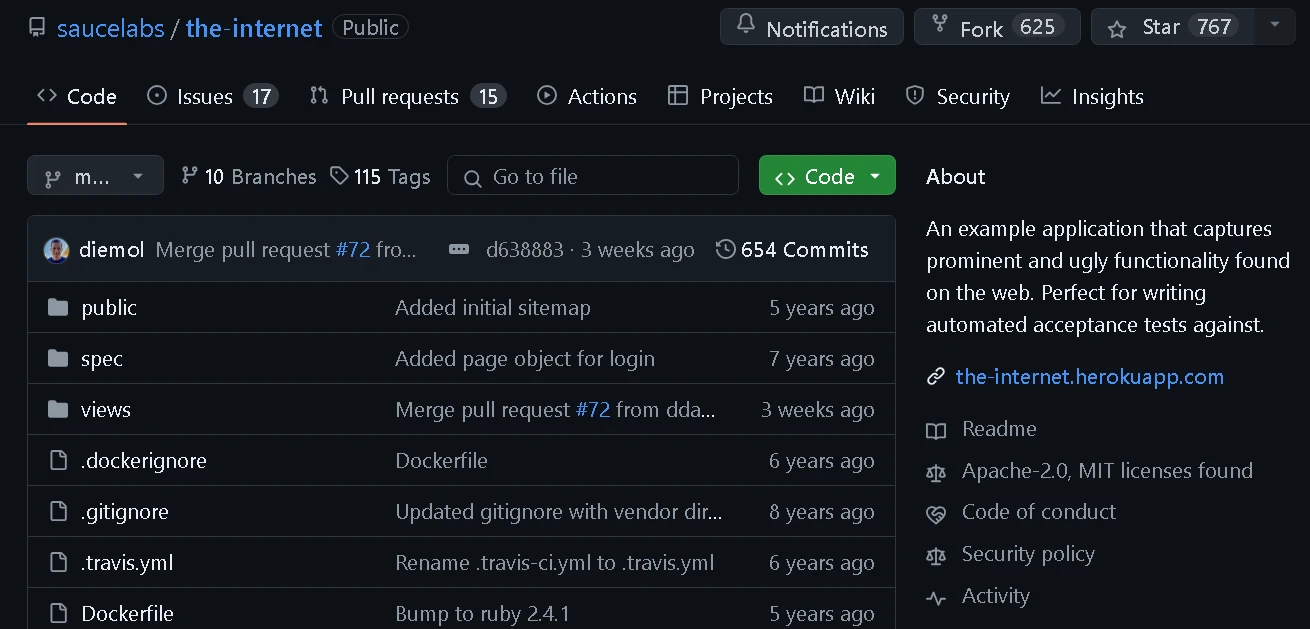
Task: Open the saucelabs owner link
Action: (x=111, y=28)
